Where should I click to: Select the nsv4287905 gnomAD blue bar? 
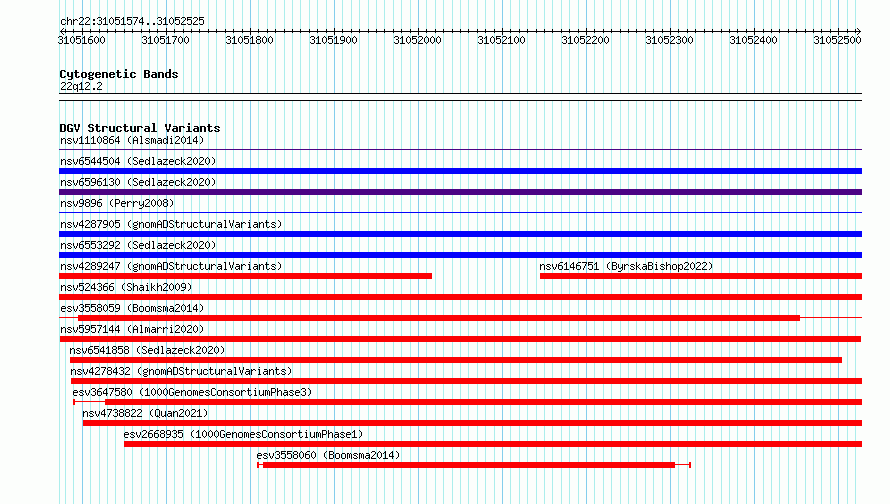(460, 234)
